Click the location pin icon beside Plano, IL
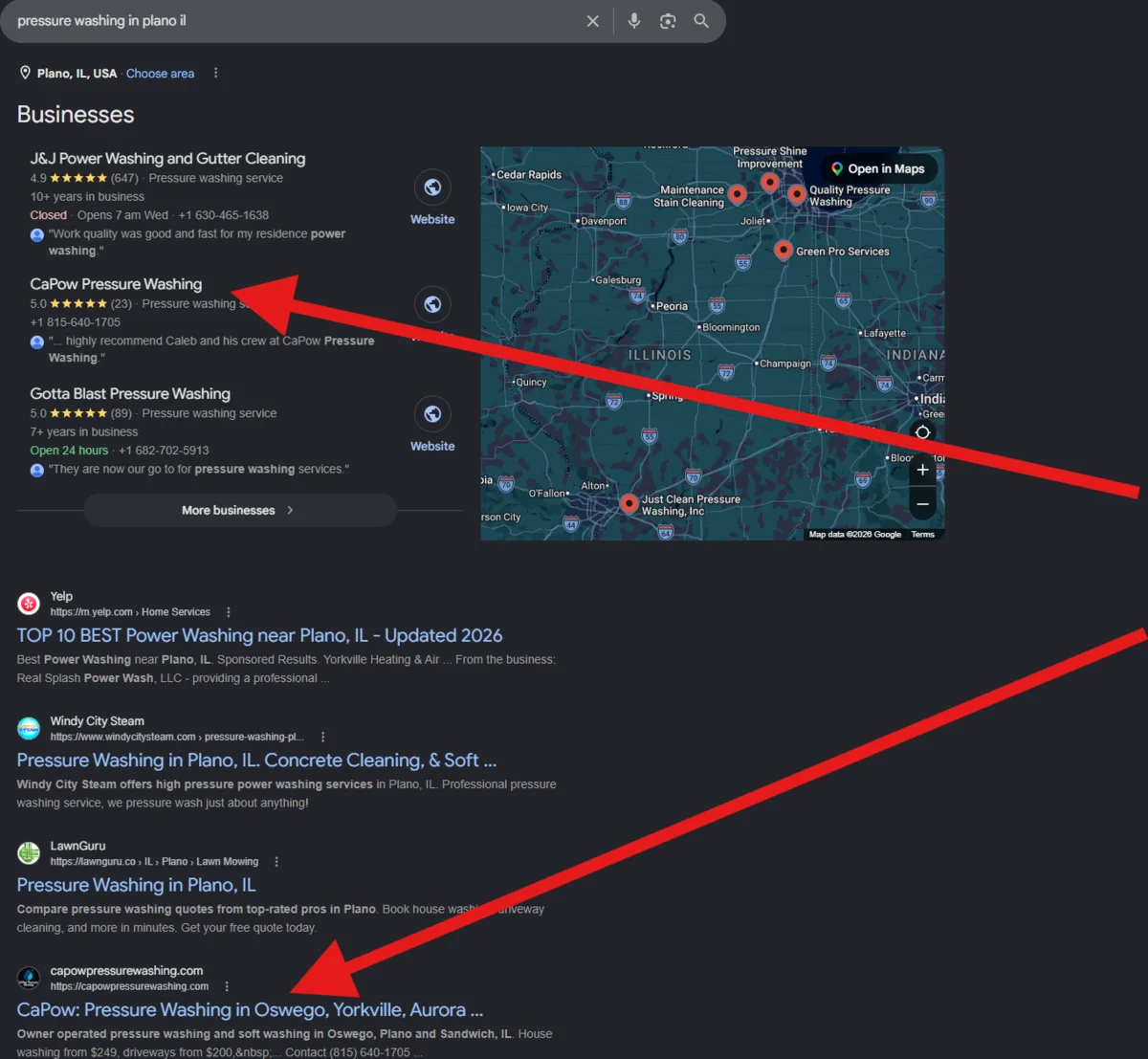The image size is (1148, 1059). 25,73
